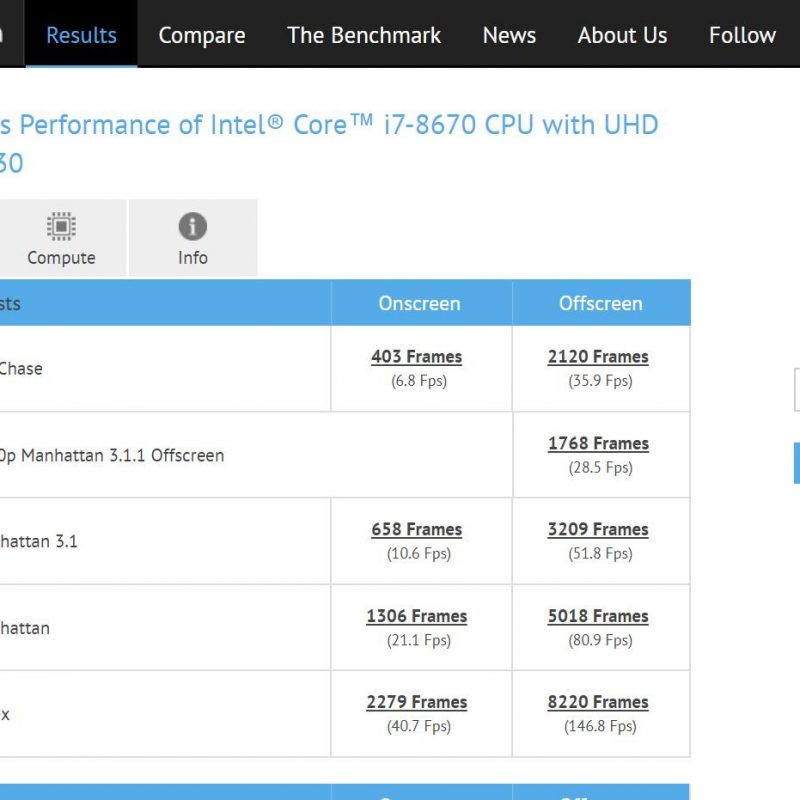The height and width of the screenshot is (800, 800).
Task: Switch to the Info tab
Action: [193, 238]
